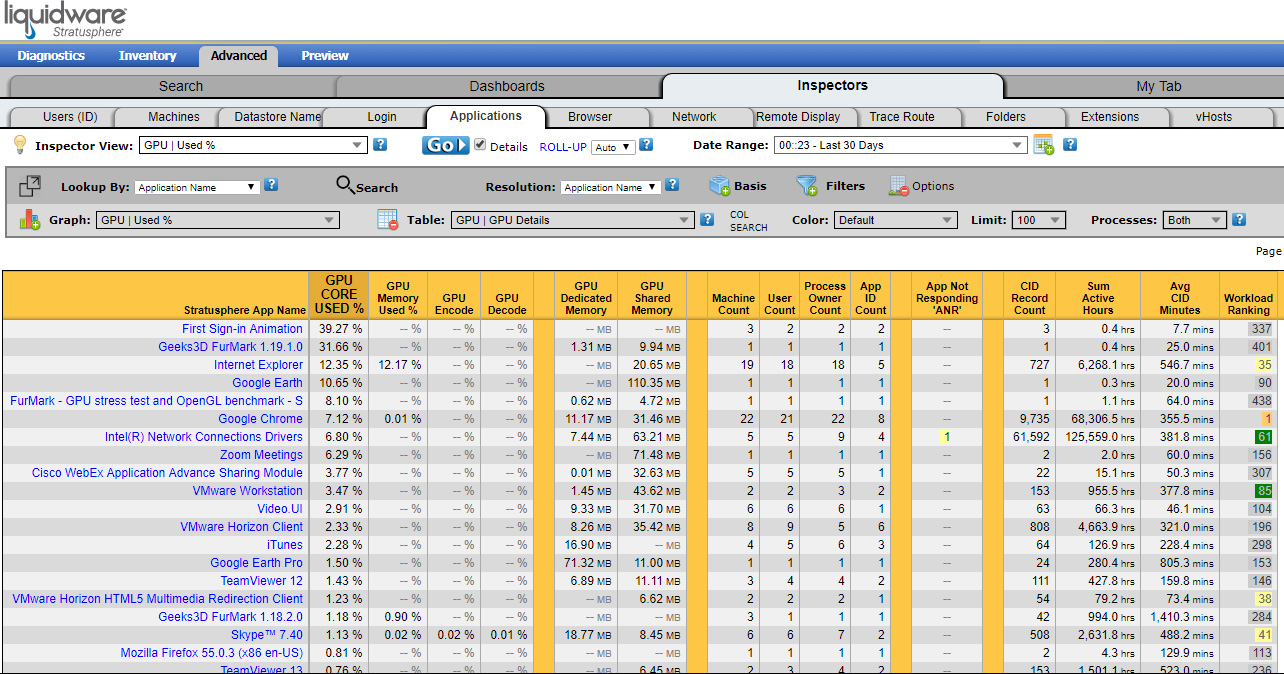The width and height of the screenshot is (1284, 674).
Task: Click the Go button
Action: [445, 145]
